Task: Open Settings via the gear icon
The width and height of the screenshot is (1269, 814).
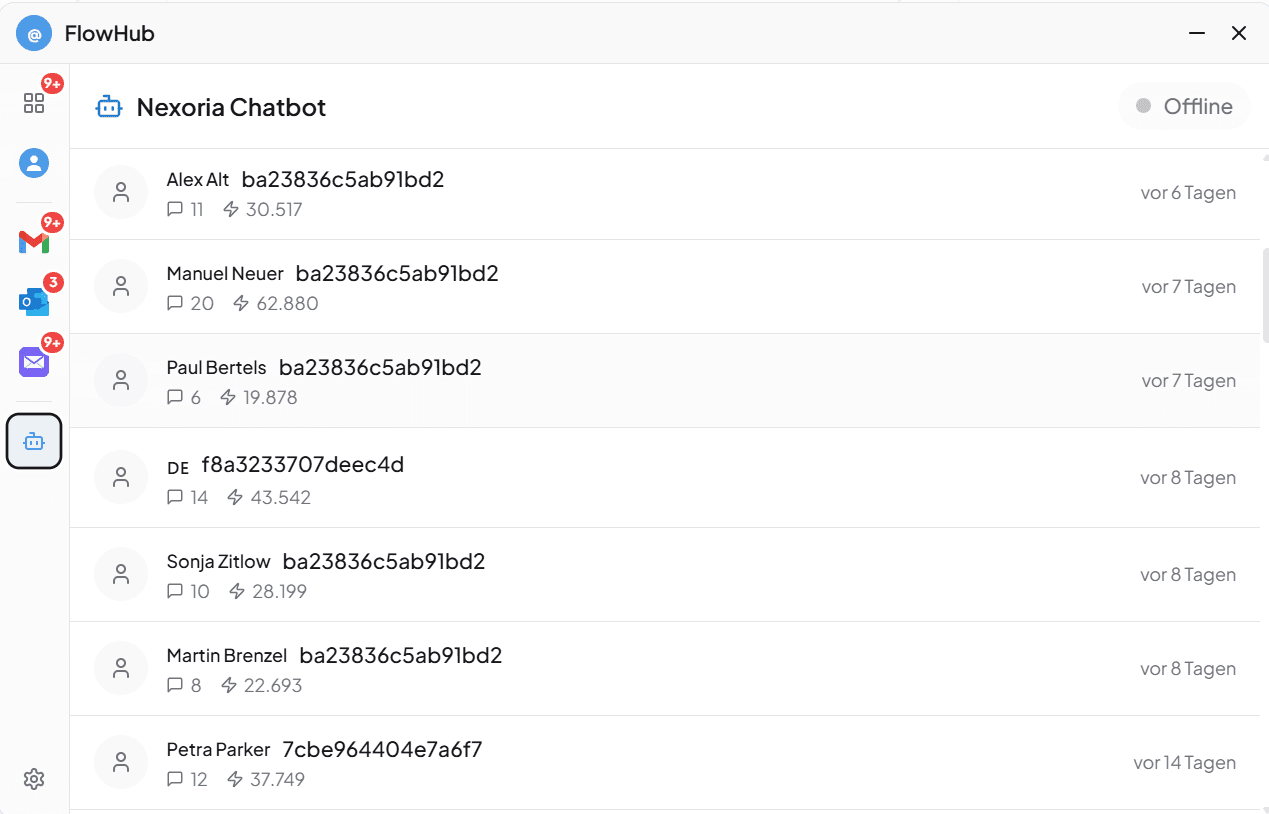Action: (x=34, y=778)
